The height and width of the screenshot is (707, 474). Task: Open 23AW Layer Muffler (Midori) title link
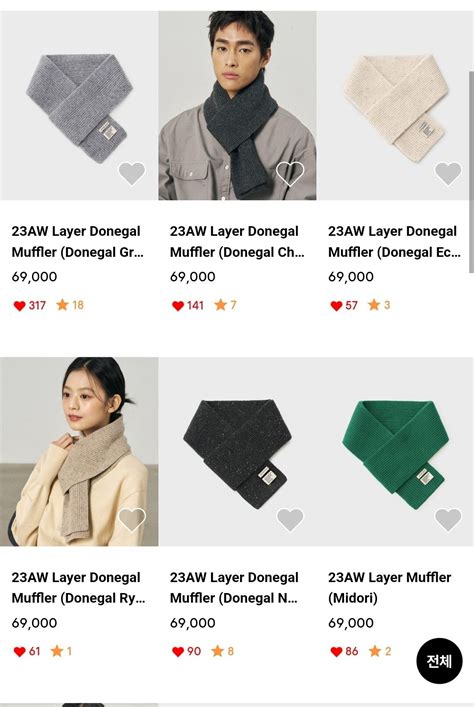(x=389, y=588)
